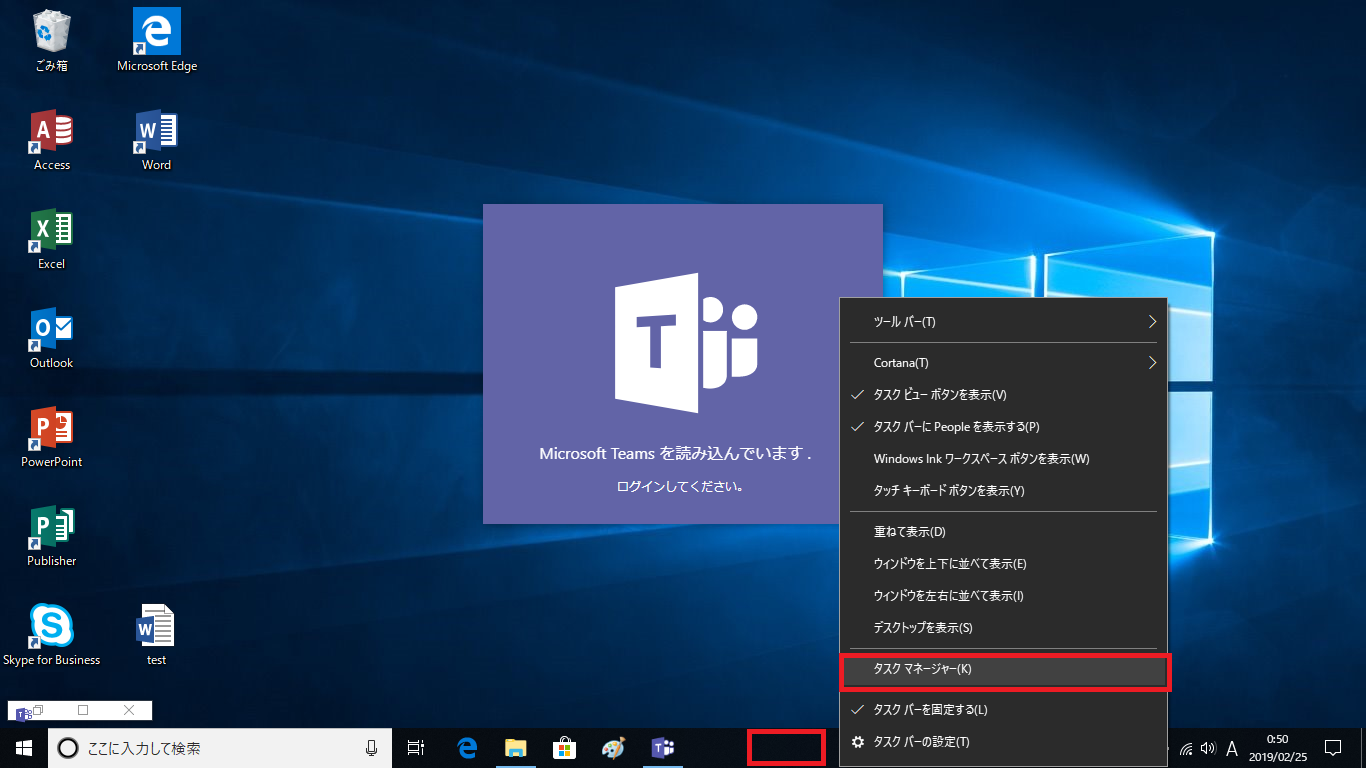This screenshot has height=768, width=1366.
Task: Click the clock showing 0:50 2019/02/25
Action: click(1277, 748)
